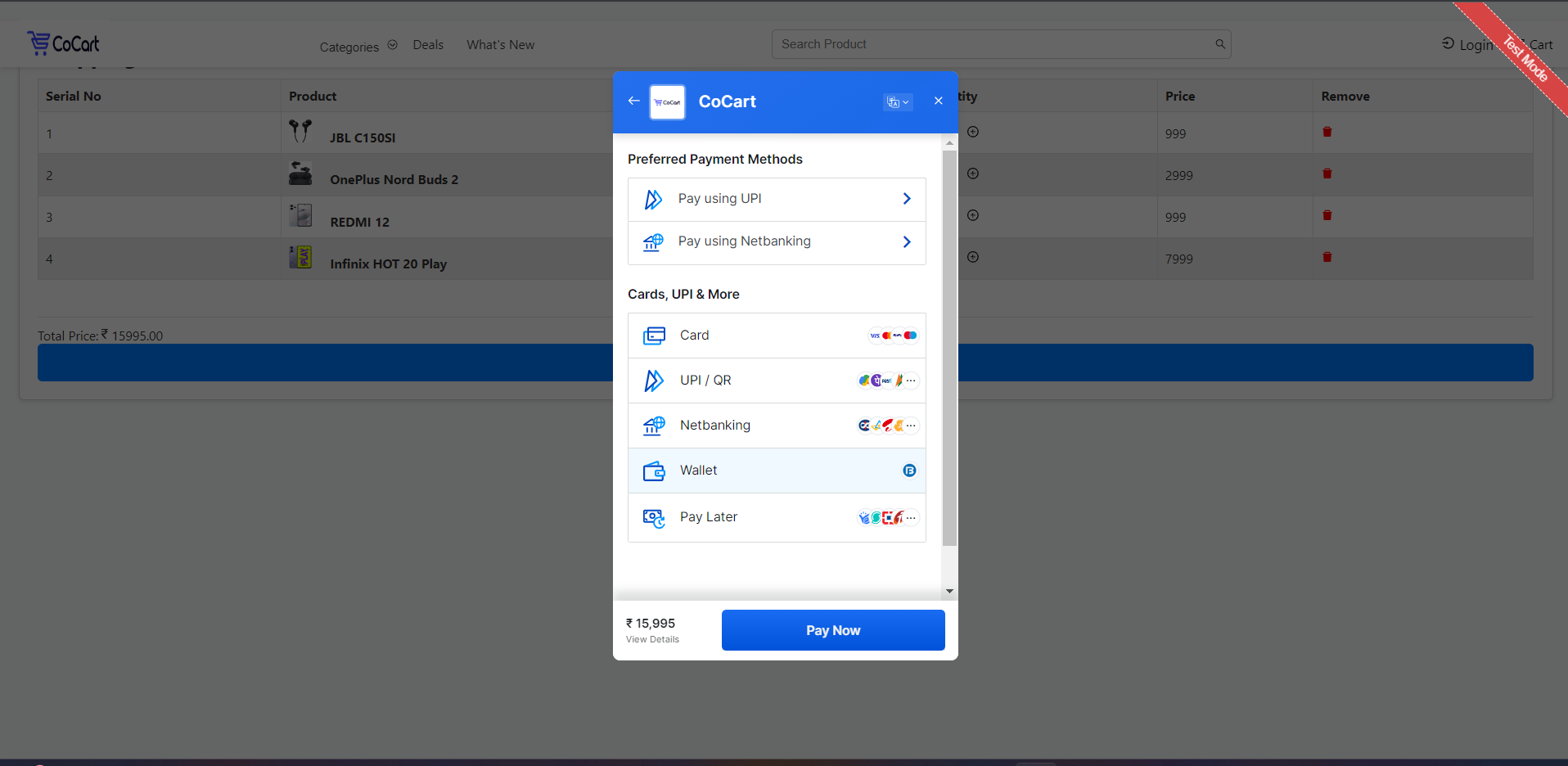Click the CoCart logo thumbnail in payment header
Image resolution: width=1568 pixels, height=766 pixels.
click(x=667, y=102)
